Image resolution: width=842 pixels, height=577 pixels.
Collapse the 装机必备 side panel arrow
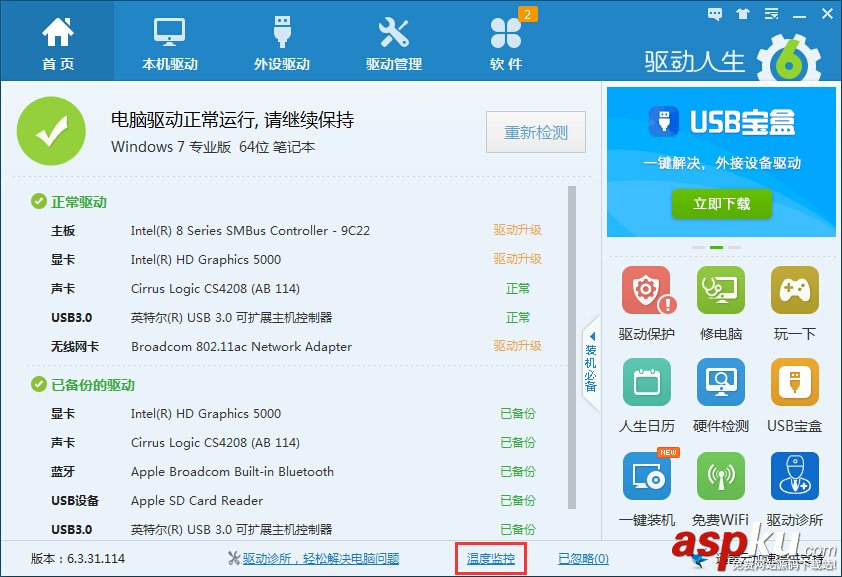(592, 337)
